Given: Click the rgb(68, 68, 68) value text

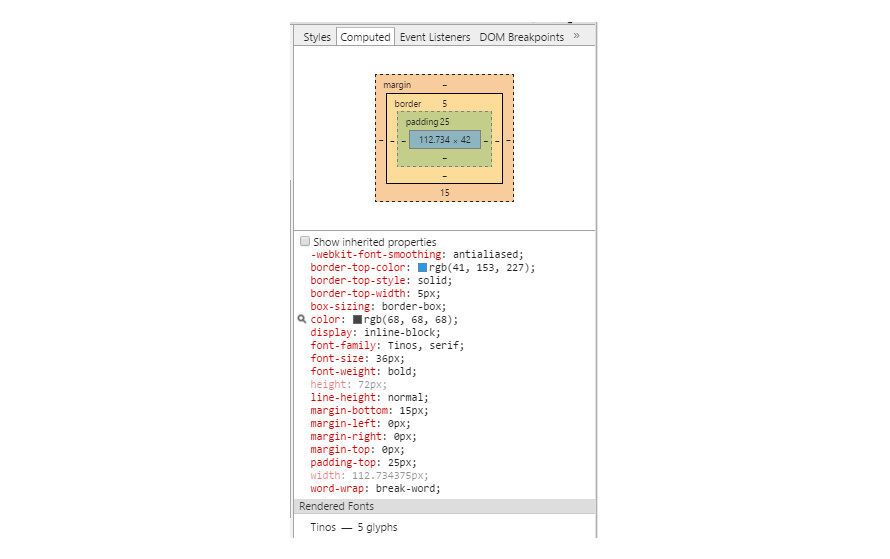Looking at the screenshot, I should [x=410, y=320].
